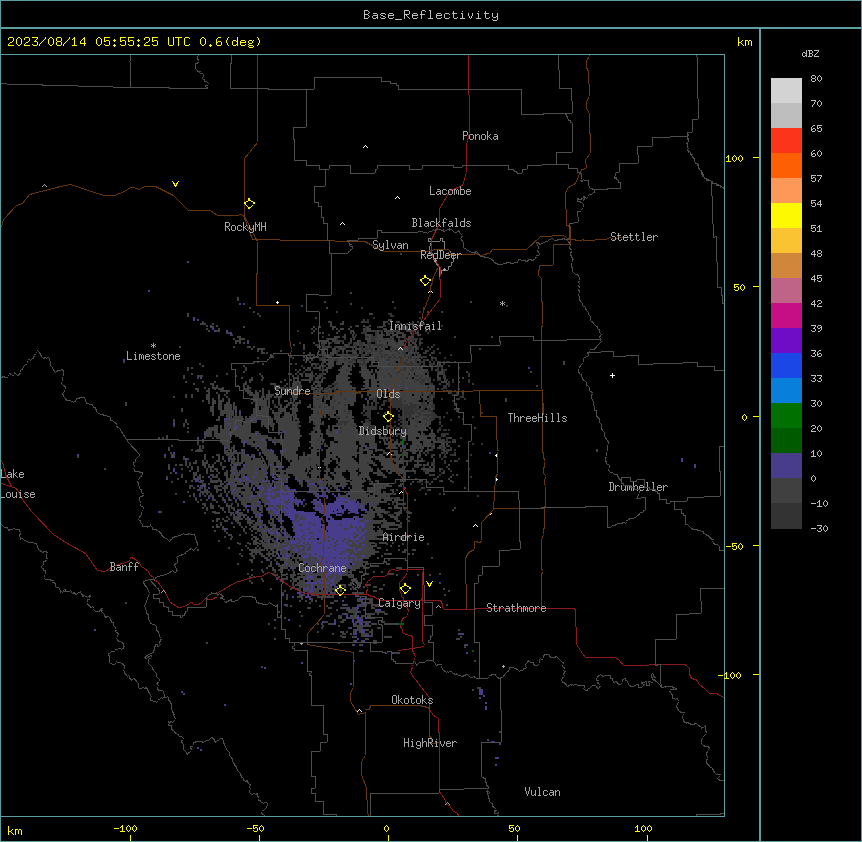Image resolution: width=862 pixels, height=842 pixels.
Task: Pick the light blue 33 dBZ swatch
Action: point(786,391)
